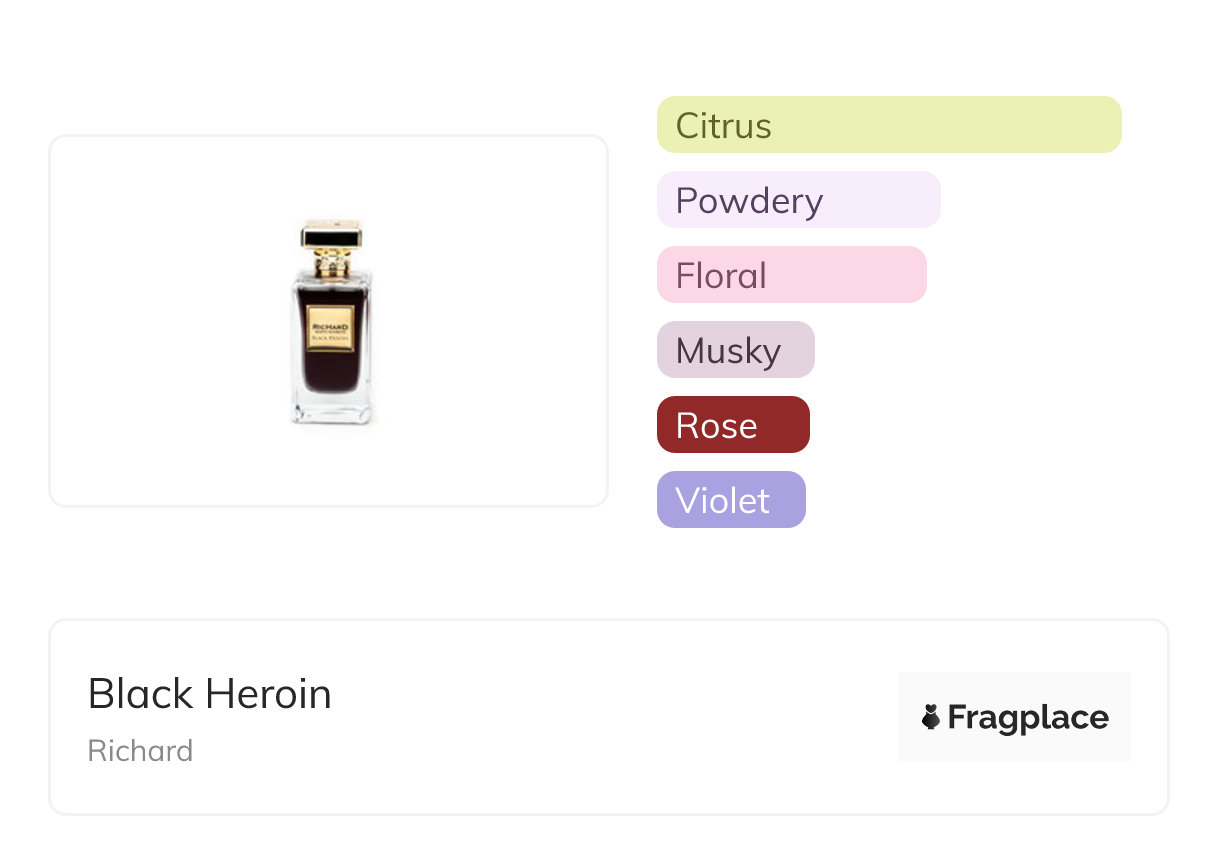Click the word "Musky" label text
Image resolution: width=1218 pixels, height=864 pixels.
coord(728,351)
